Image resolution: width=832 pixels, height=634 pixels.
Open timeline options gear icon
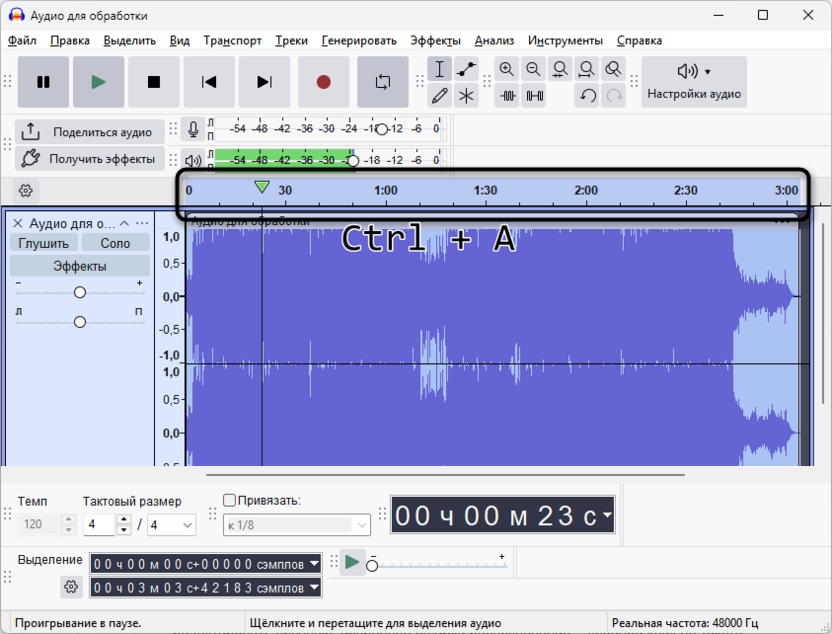25,190
